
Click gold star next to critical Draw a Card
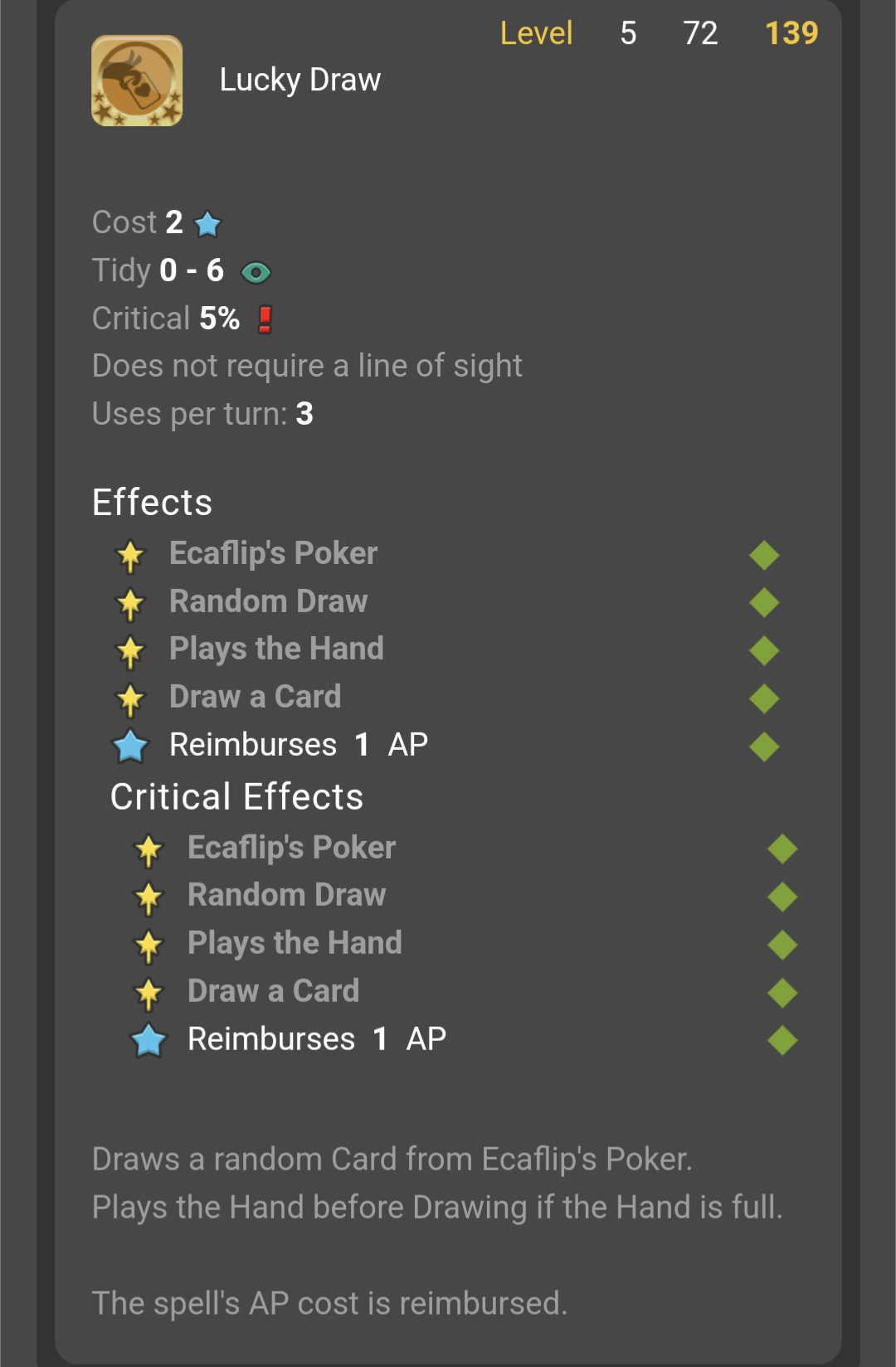coord(149,994)
